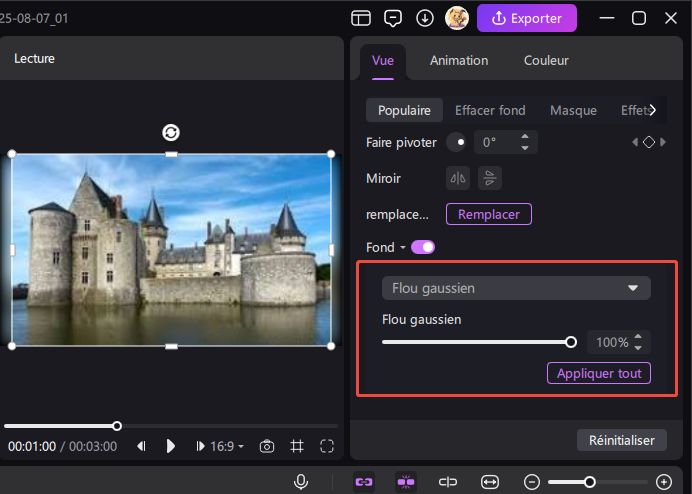Viewport: 692px width, 494px height.
Task: Flip image vertically with Miroir icon
Action: [x=490, y=178]
